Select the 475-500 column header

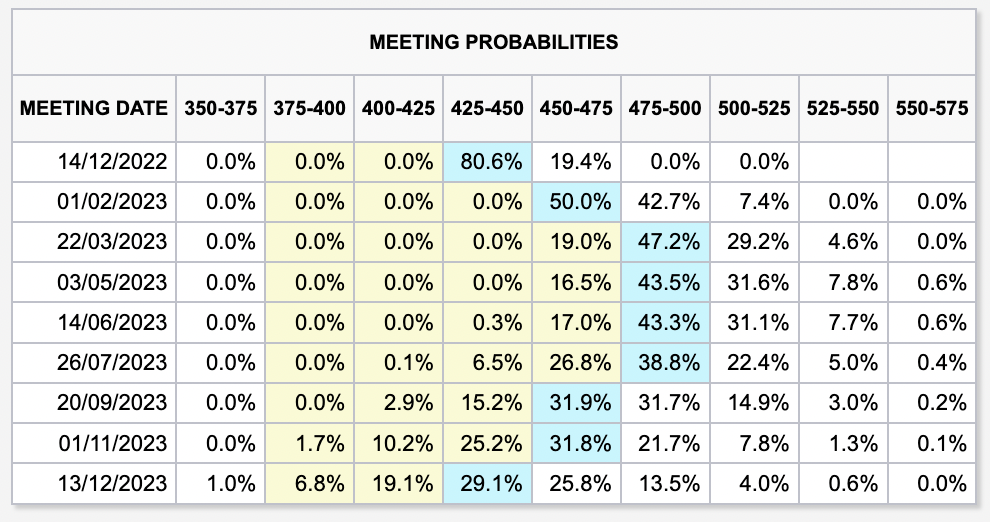[x=664, y=108]
